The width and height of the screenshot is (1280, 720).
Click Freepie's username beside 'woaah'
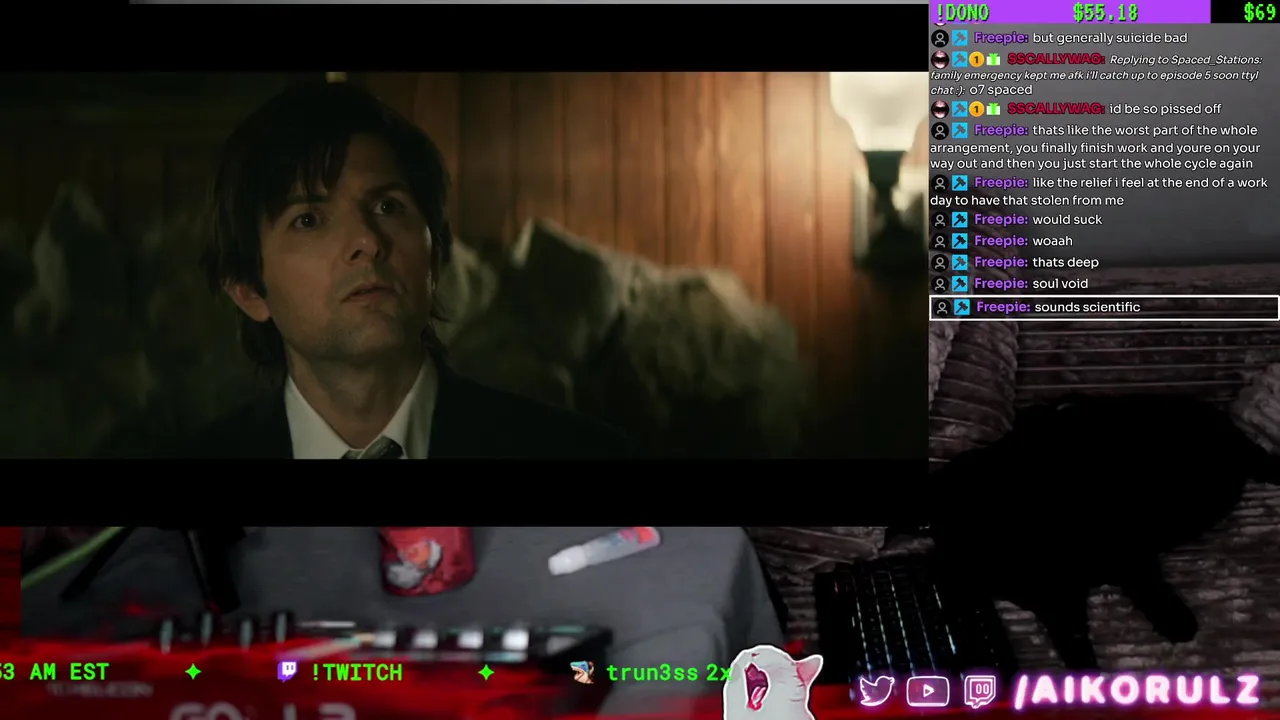[x=1001, y=241]
